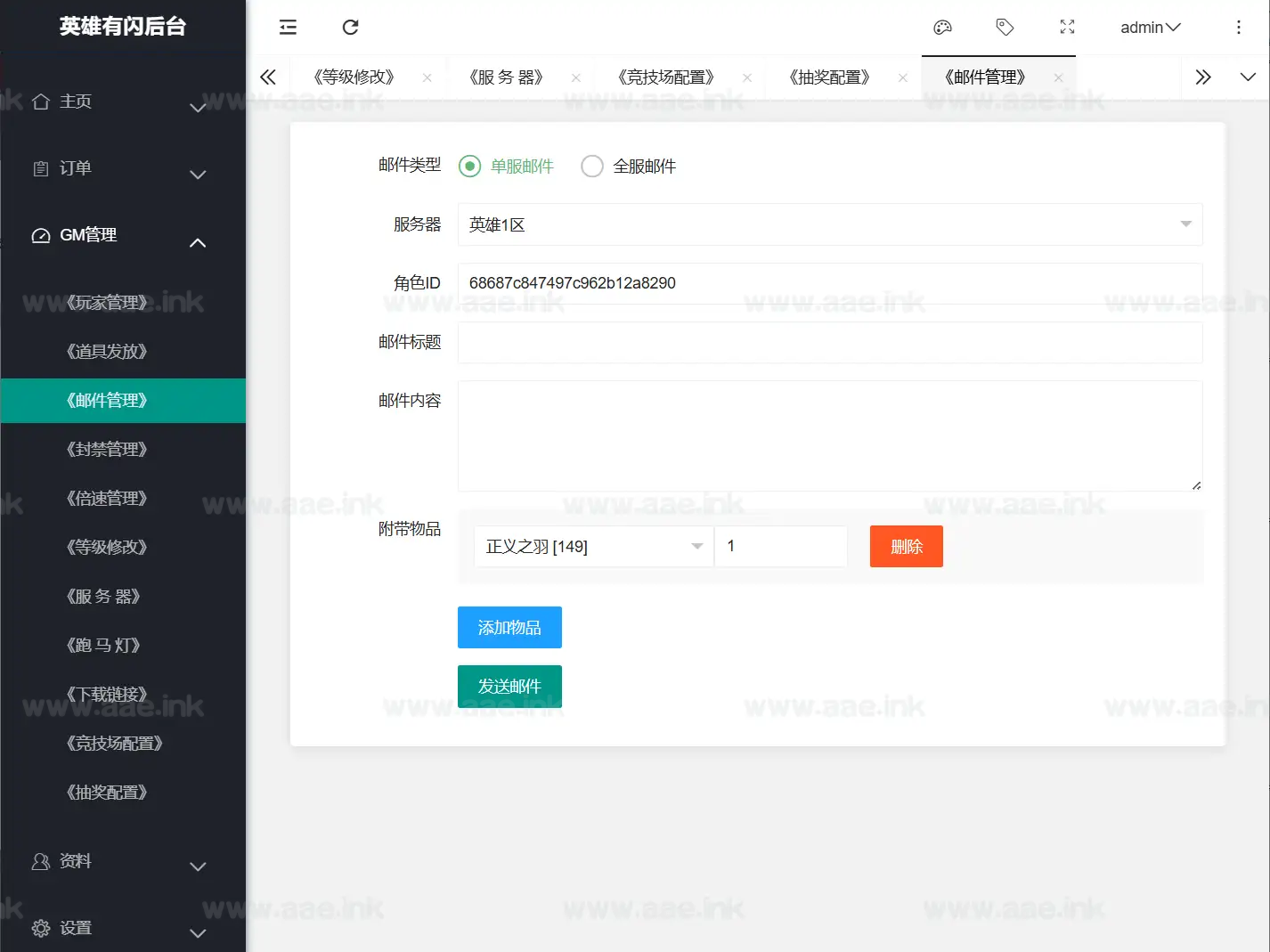Open the theme palette icon
1270x952 pixels.
point(942,27)
